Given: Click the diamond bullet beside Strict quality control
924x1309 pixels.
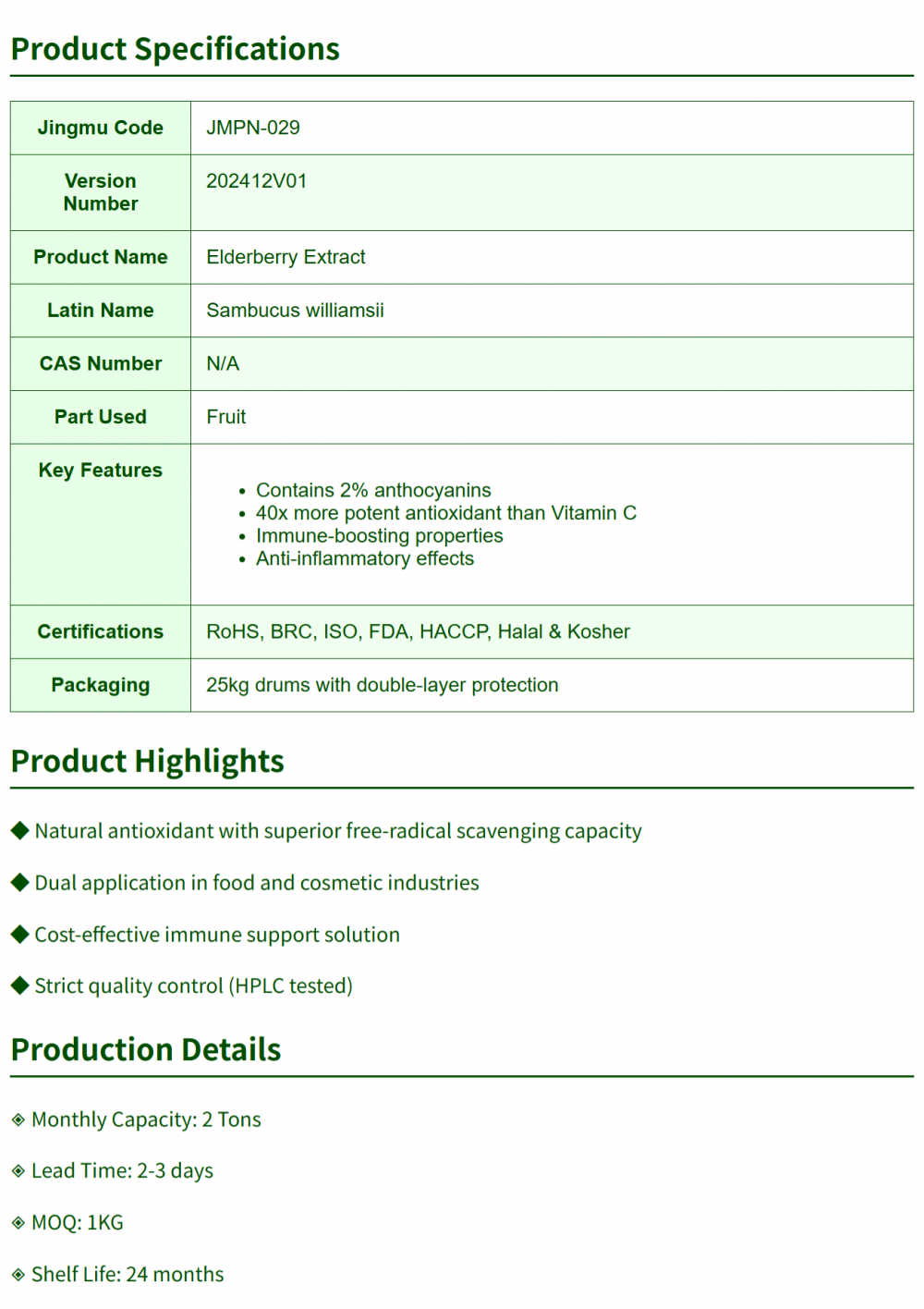Looking at the screenshot, I should coord(20,985).
